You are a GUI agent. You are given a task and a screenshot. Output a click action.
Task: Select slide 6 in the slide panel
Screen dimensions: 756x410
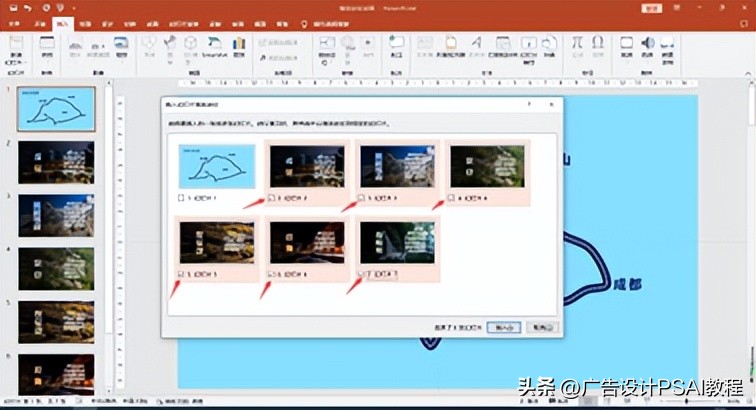56,375
